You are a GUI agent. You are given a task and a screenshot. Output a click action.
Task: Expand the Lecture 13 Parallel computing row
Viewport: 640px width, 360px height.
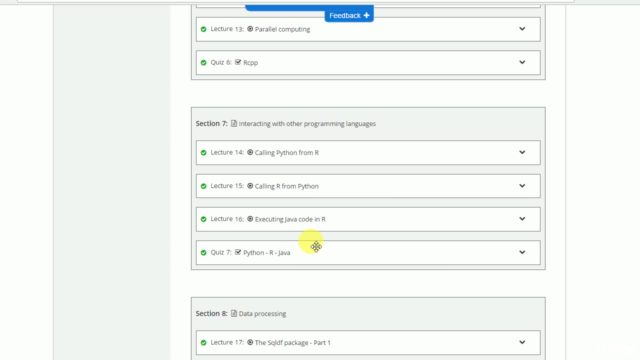(522, 29)
